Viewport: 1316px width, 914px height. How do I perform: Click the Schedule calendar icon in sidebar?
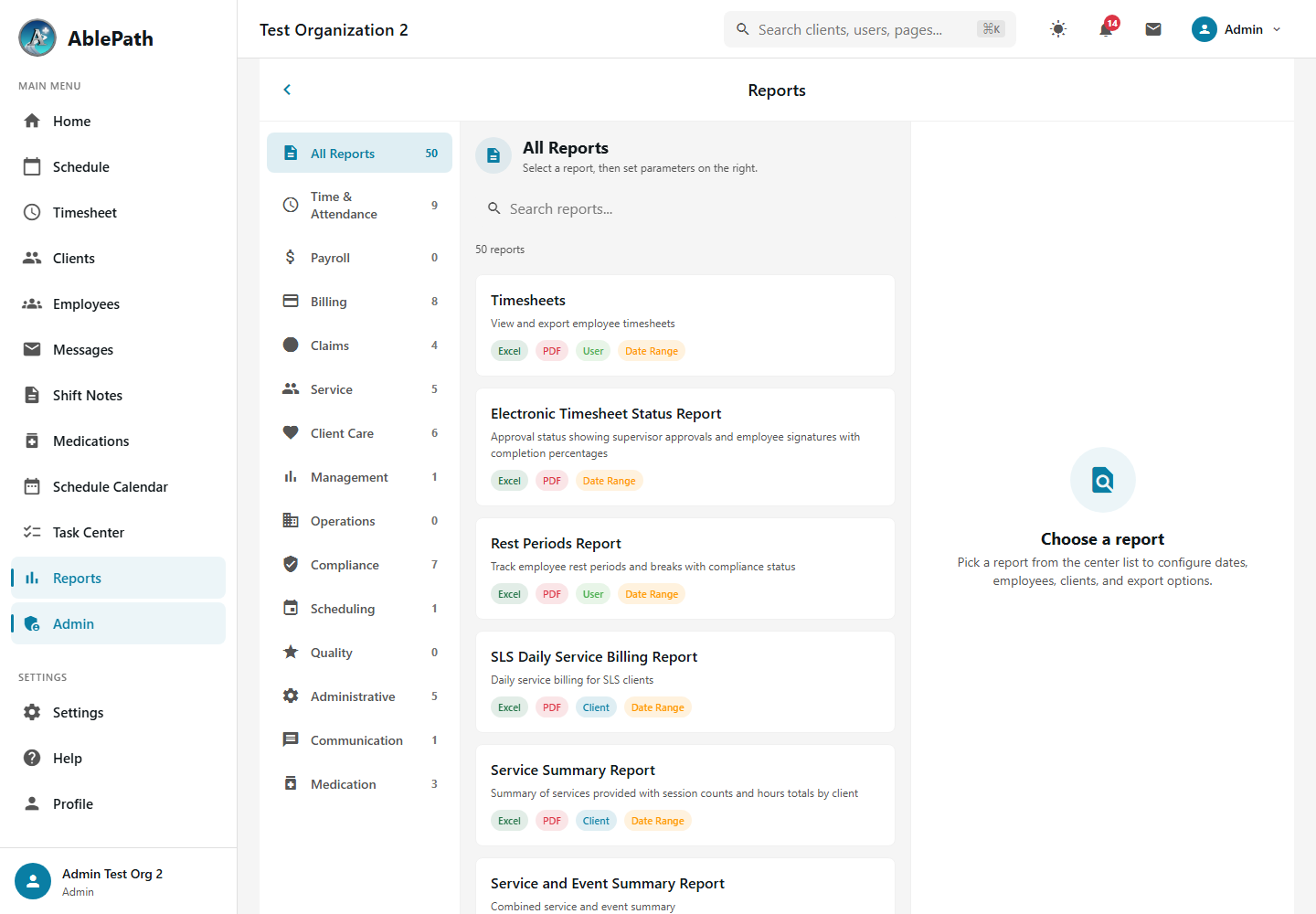[x=32, y=166]
